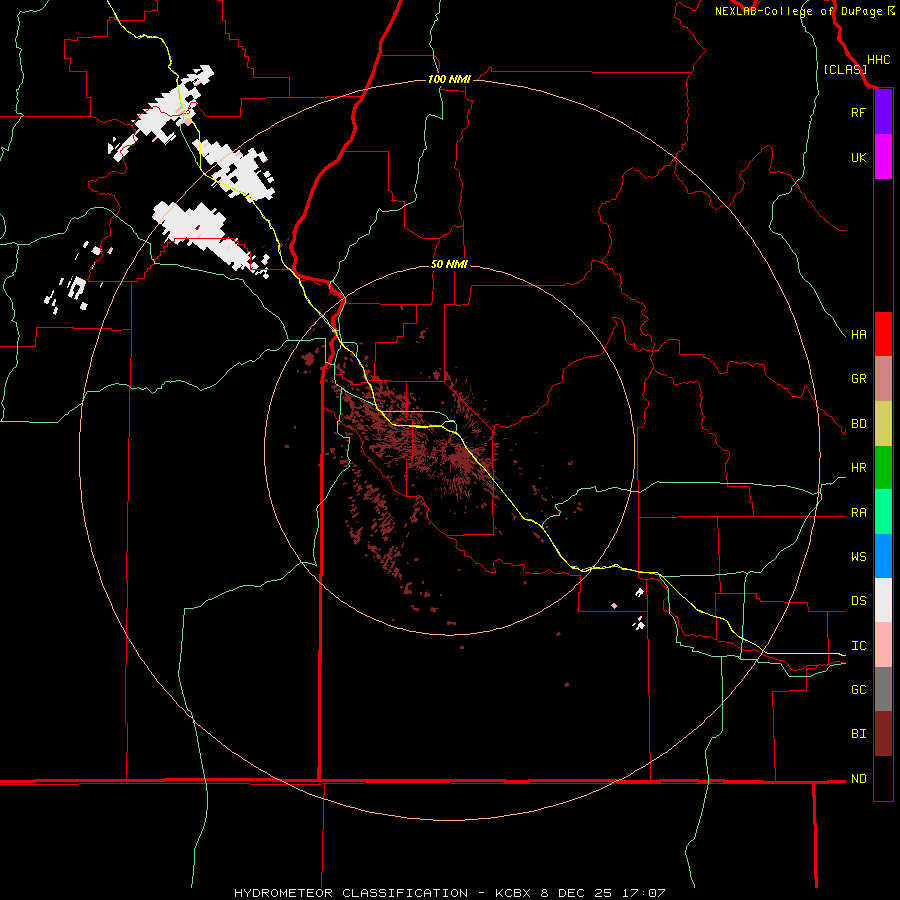Click the IC legend label text
The height and width of the screenshot is (900, 900).
click(858, 646)
